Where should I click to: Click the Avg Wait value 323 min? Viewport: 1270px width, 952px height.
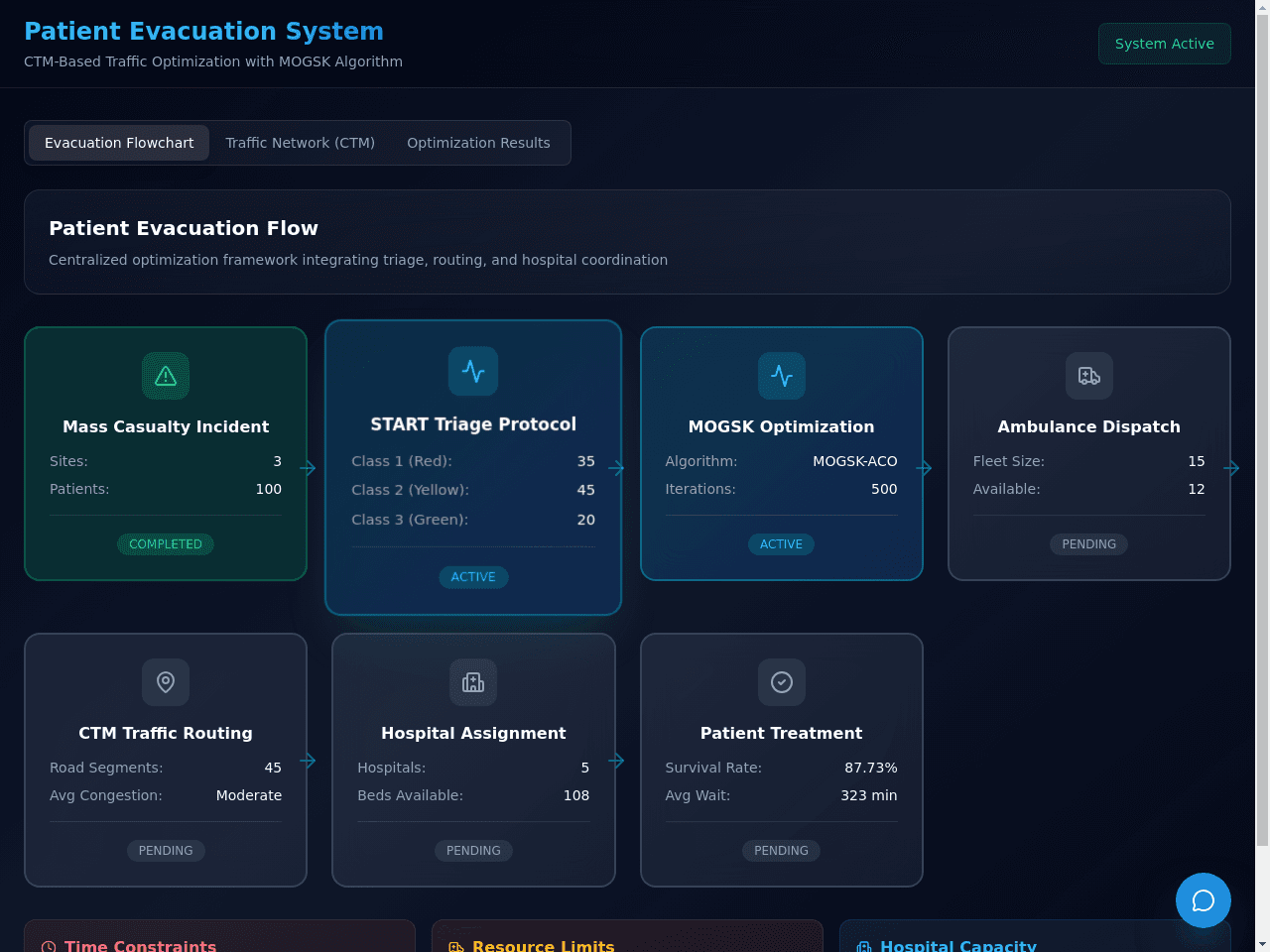[x=869, y=795]
